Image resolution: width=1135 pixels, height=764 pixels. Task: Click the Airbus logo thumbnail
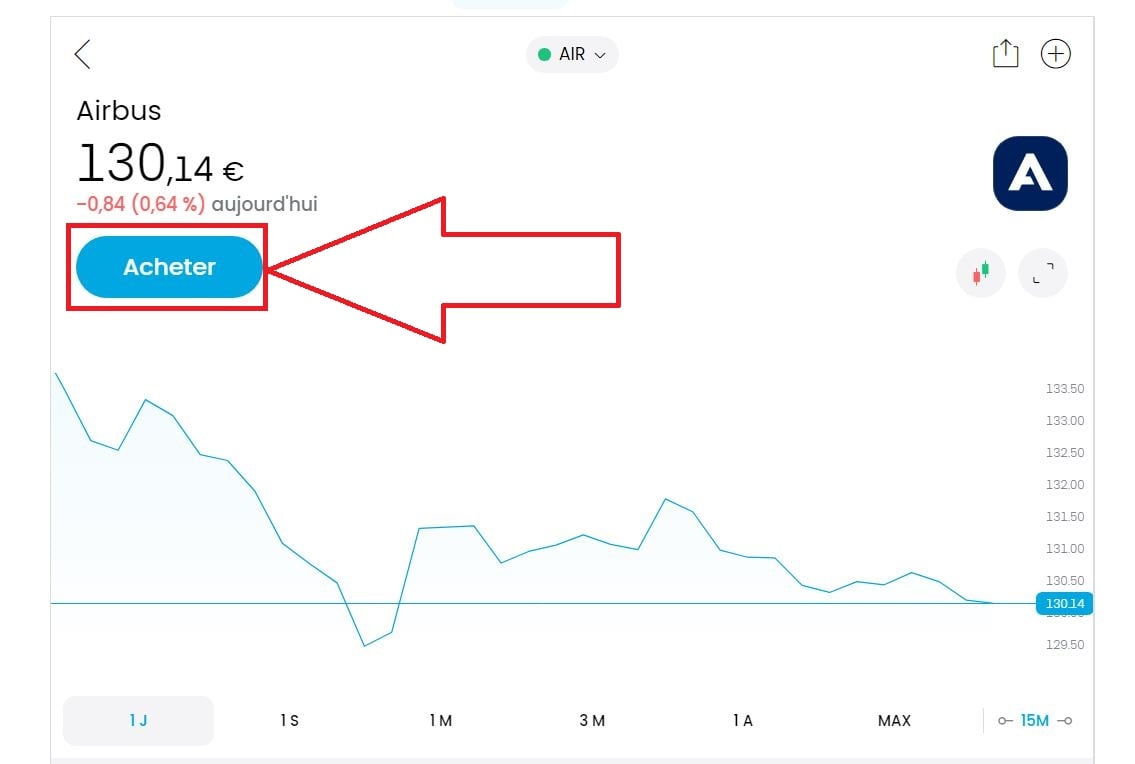(x=1030, y=173)
